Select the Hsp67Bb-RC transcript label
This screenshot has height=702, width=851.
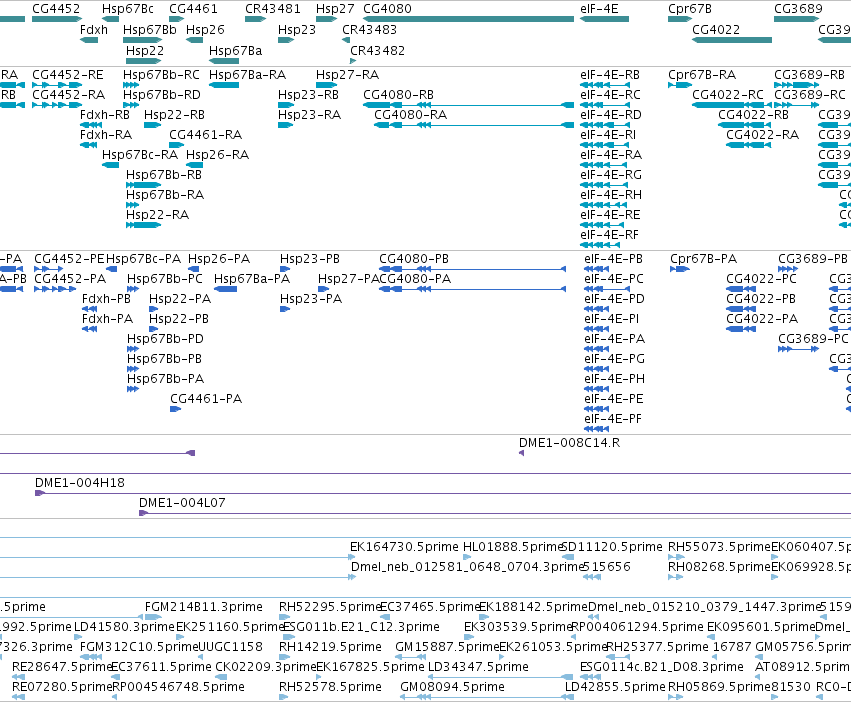161,75
